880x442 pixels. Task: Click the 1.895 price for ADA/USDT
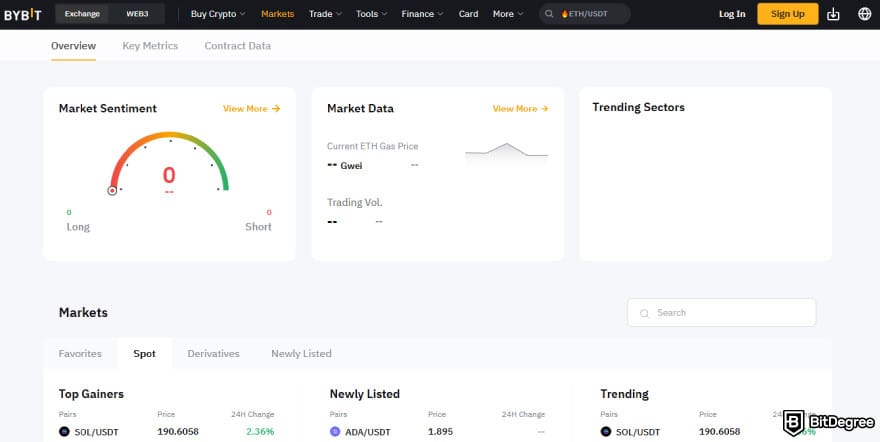[x=440, y=431]
